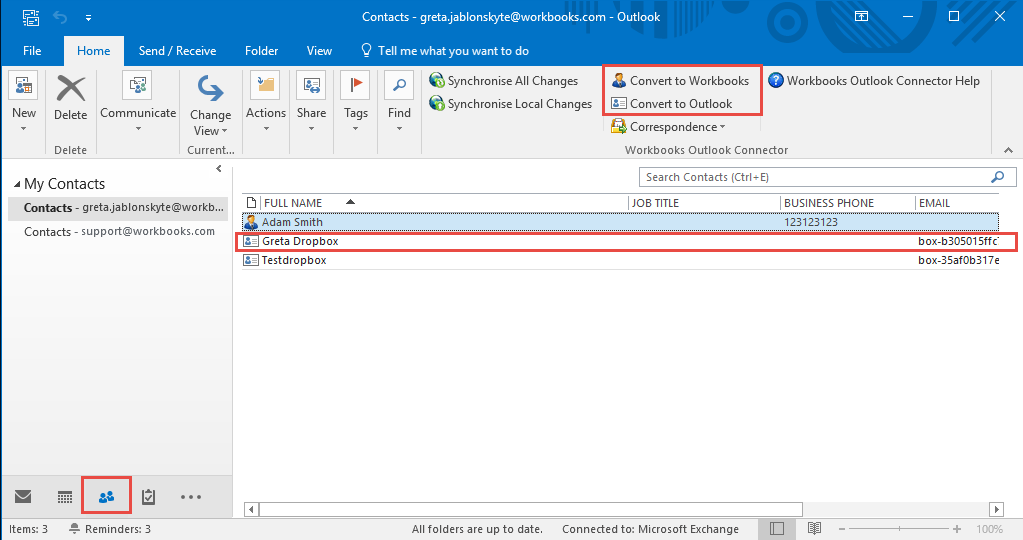This screenshot has height=540, width=1023.
Task: Select Contacts support@workbooks.com folder
Action: click(x=118, y=232)
